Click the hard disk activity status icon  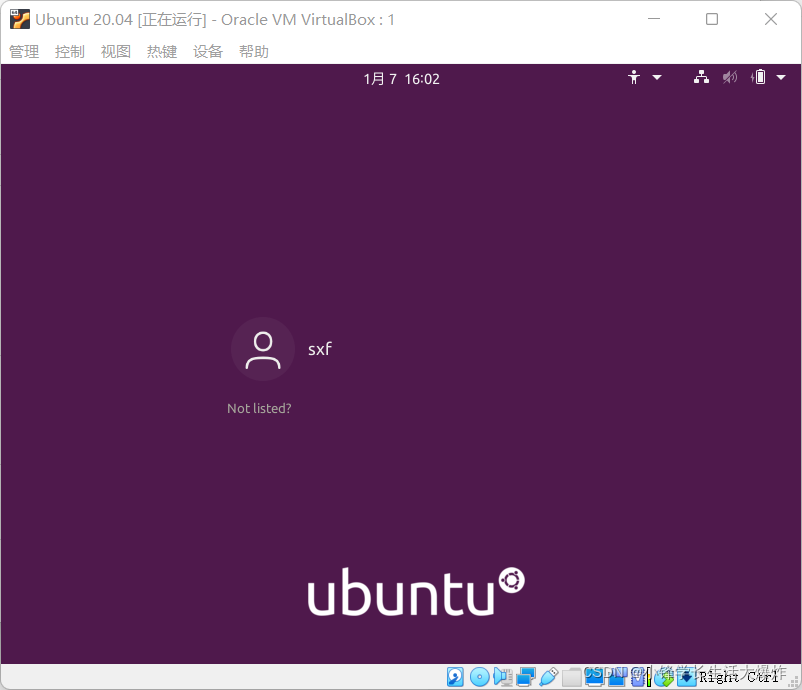pos(455,677)
